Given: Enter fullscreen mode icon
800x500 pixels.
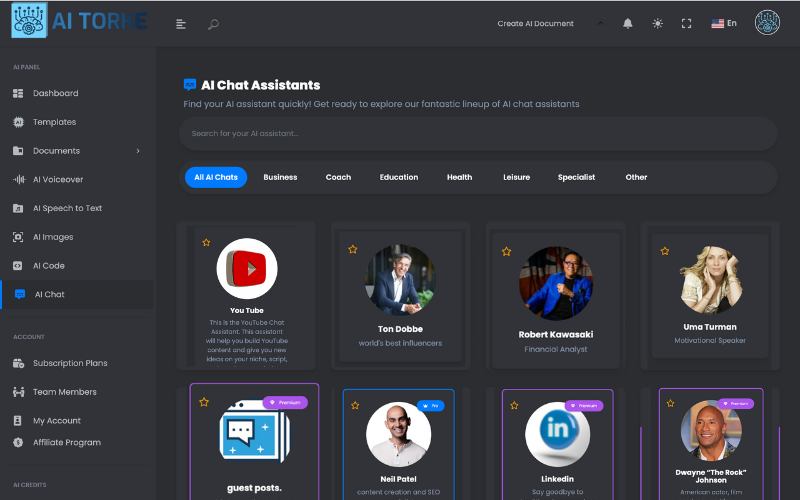Looking at the screenshot, I should tap(687, 23).
